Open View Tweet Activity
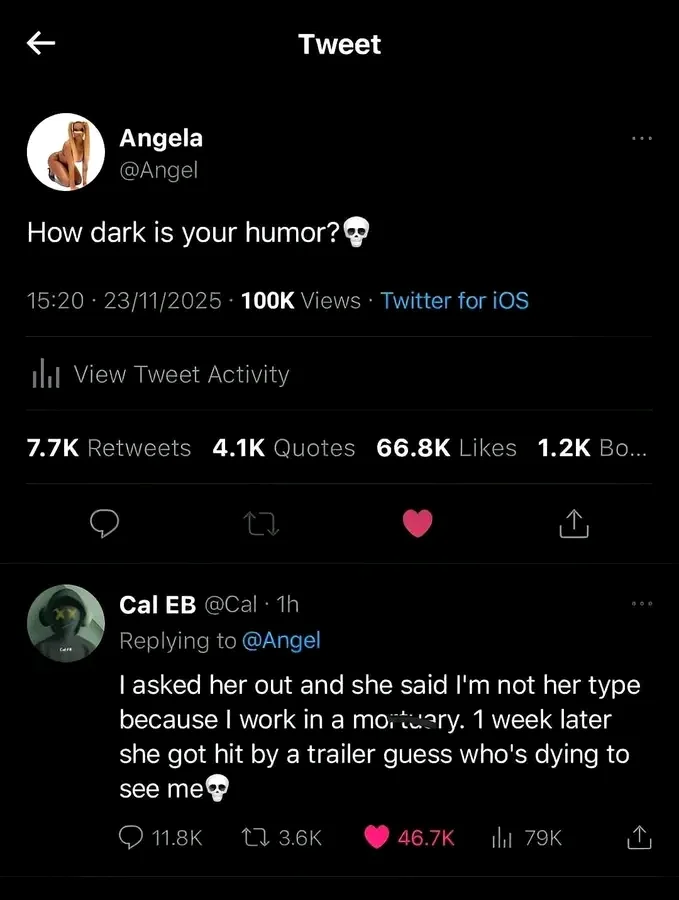 (x=181, y=374)
